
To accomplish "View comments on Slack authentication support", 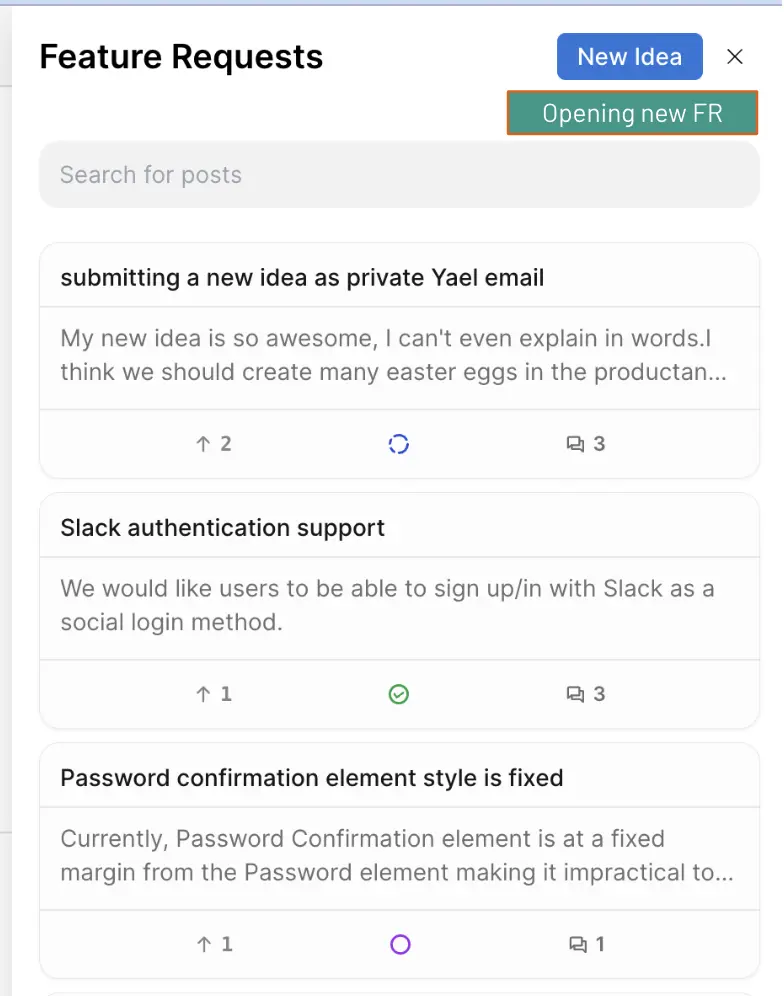I will [x=585, y=693].
